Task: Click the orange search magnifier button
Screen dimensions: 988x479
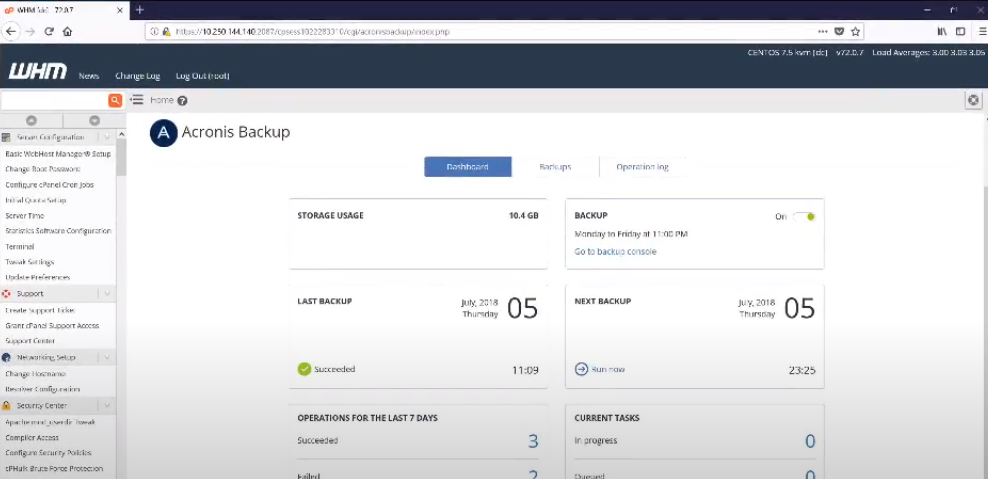Action: [x=115, y=100]
